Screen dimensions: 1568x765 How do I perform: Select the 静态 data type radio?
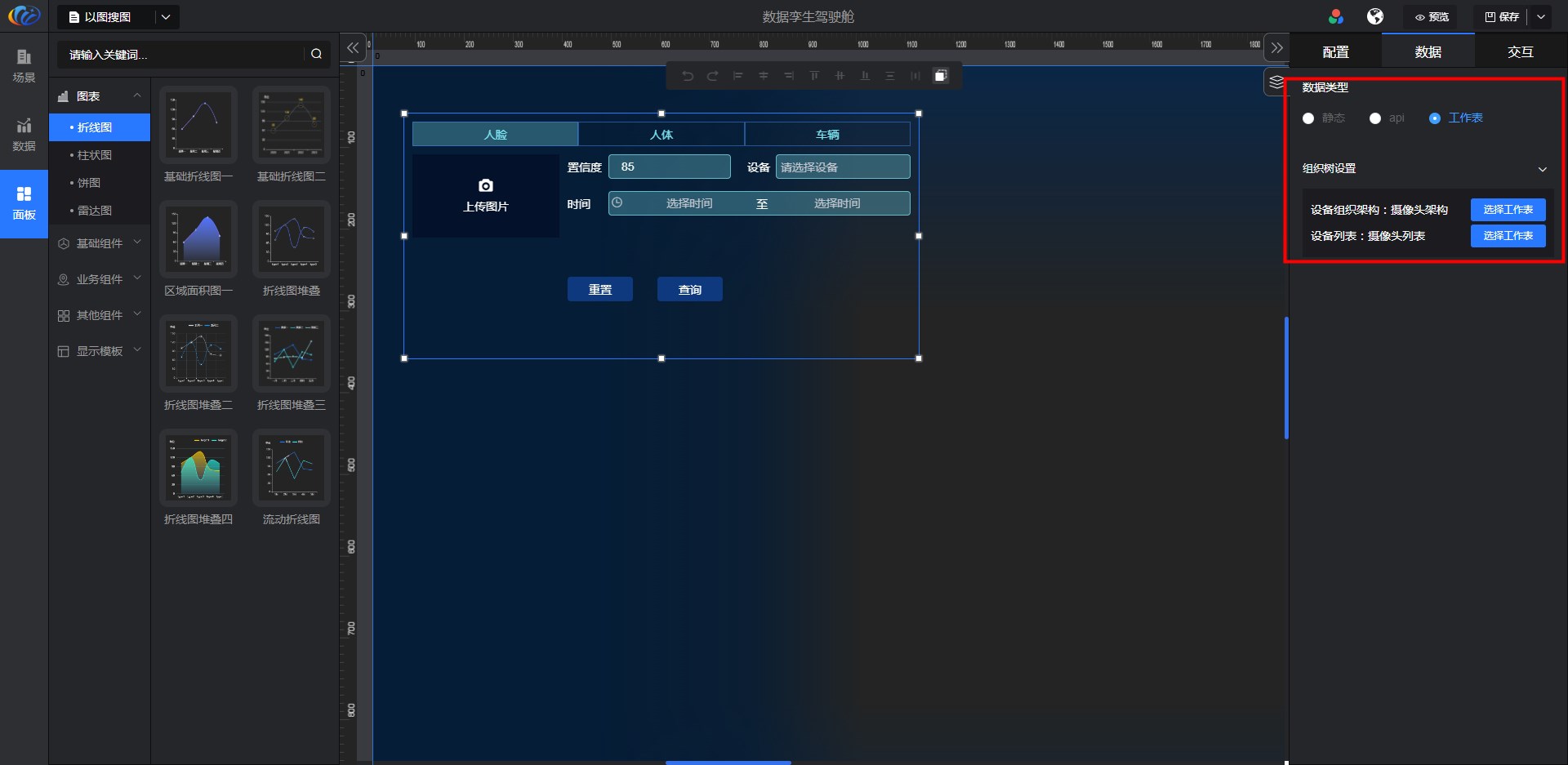(x=1308, y=118)
